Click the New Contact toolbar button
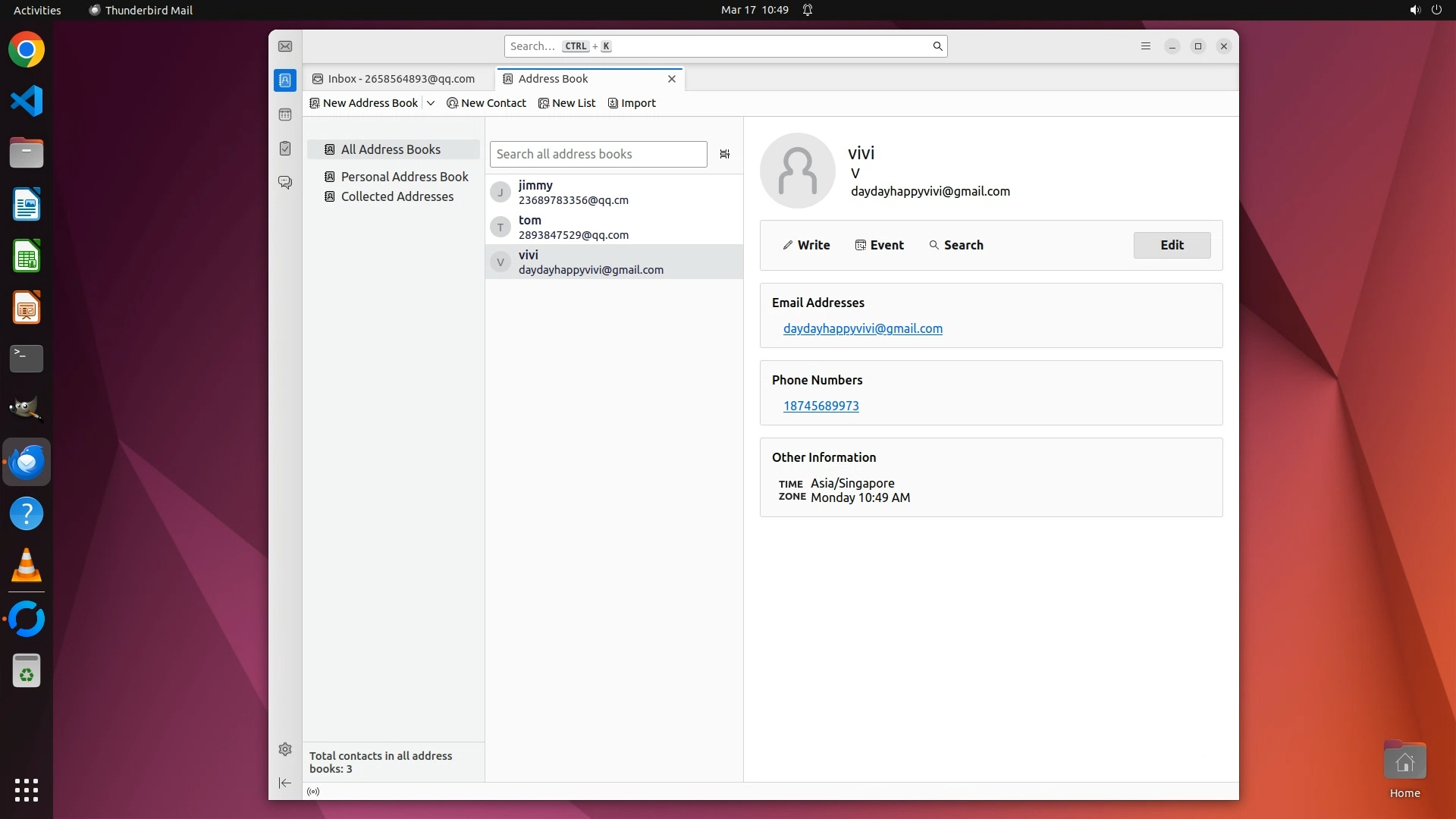Image resolution: width=1456 pixels, height=819 pixels. tap(486, 103)
